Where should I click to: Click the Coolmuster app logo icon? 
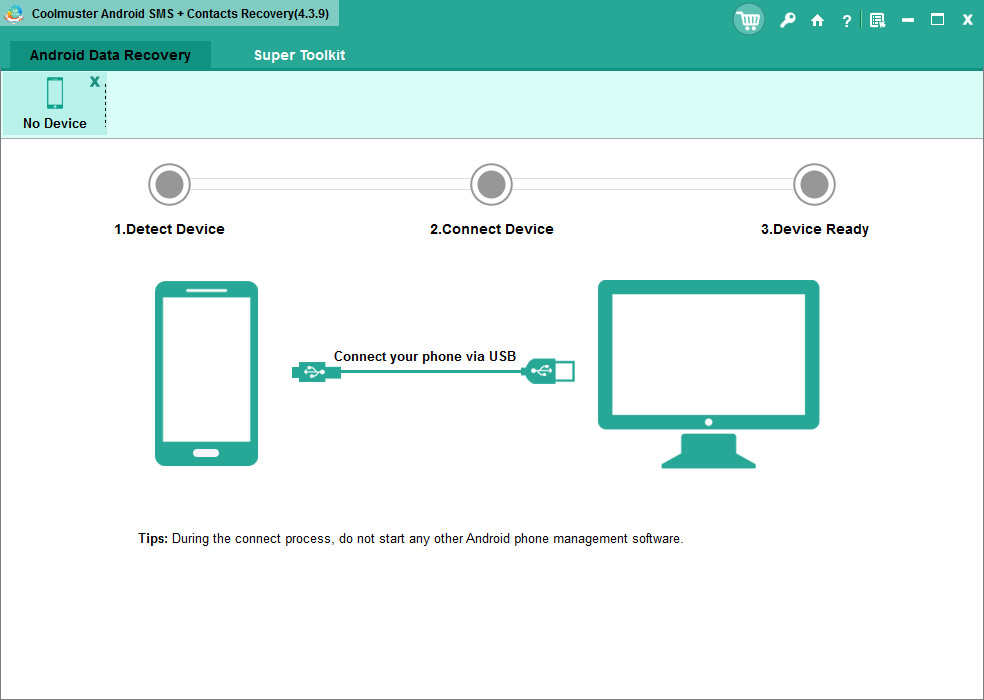14,14
